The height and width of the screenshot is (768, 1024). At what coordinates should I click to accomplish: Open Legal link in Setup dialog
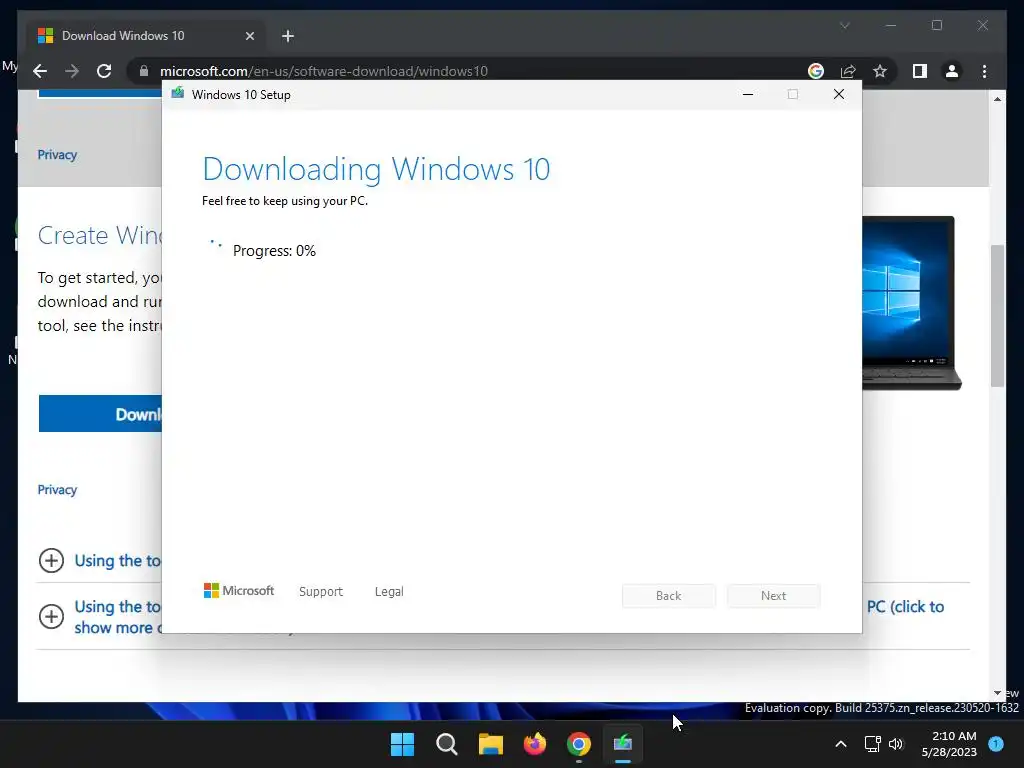(x=389, y=592)
